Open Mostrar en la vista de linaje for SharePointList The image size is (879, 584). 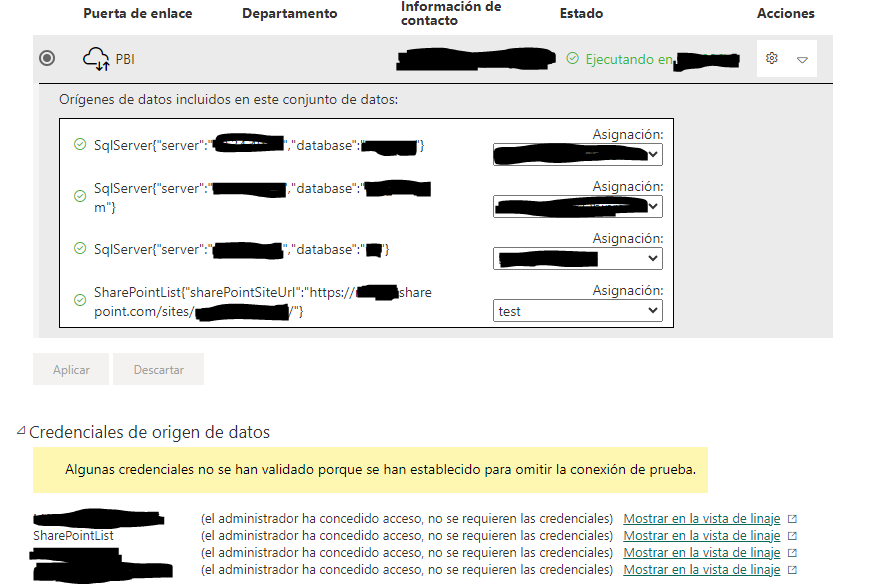point(701,536)
